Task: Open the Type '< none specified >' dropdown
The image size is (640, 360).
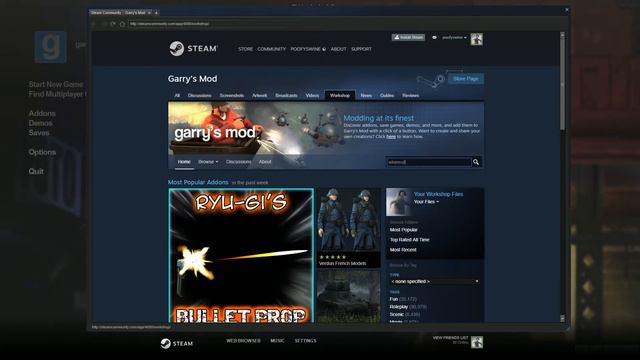Action: [434, 281]
